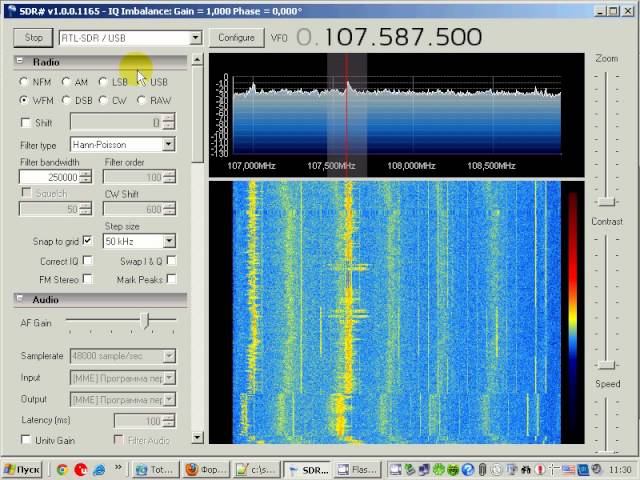640x480 pixels.
Task: Click the US flag language tray icon
Action: 569,470
